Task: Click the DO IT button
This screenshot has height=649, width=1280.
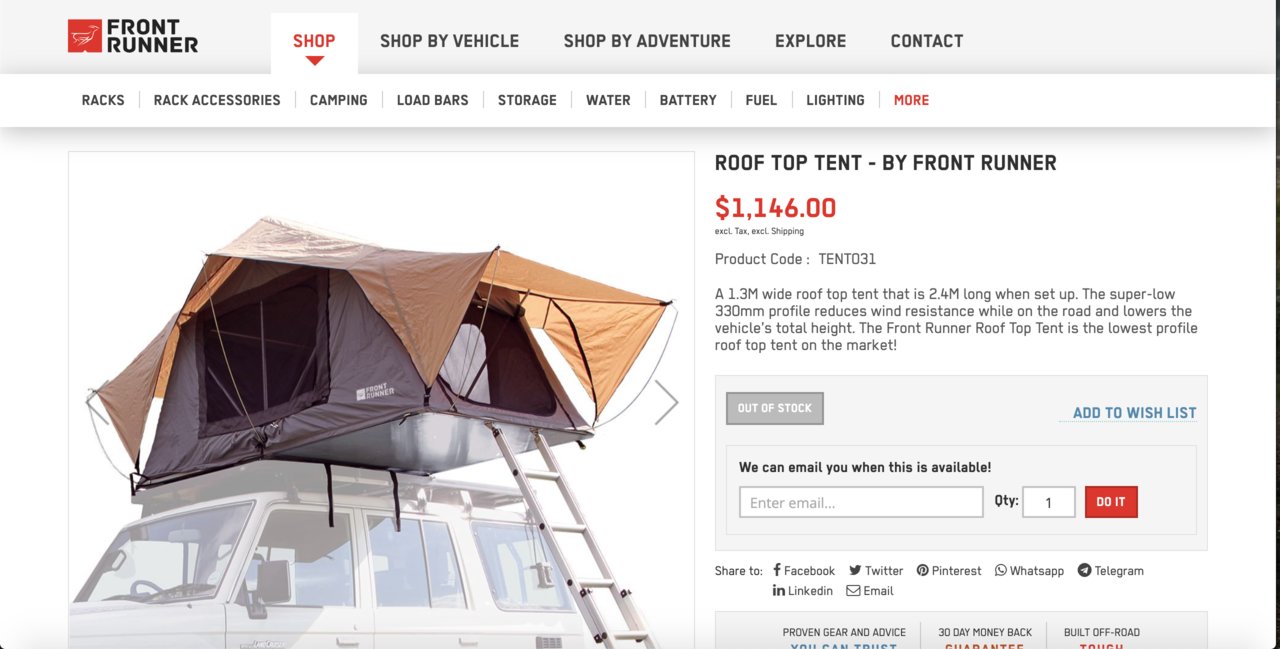Action: tap(1111, 502)
